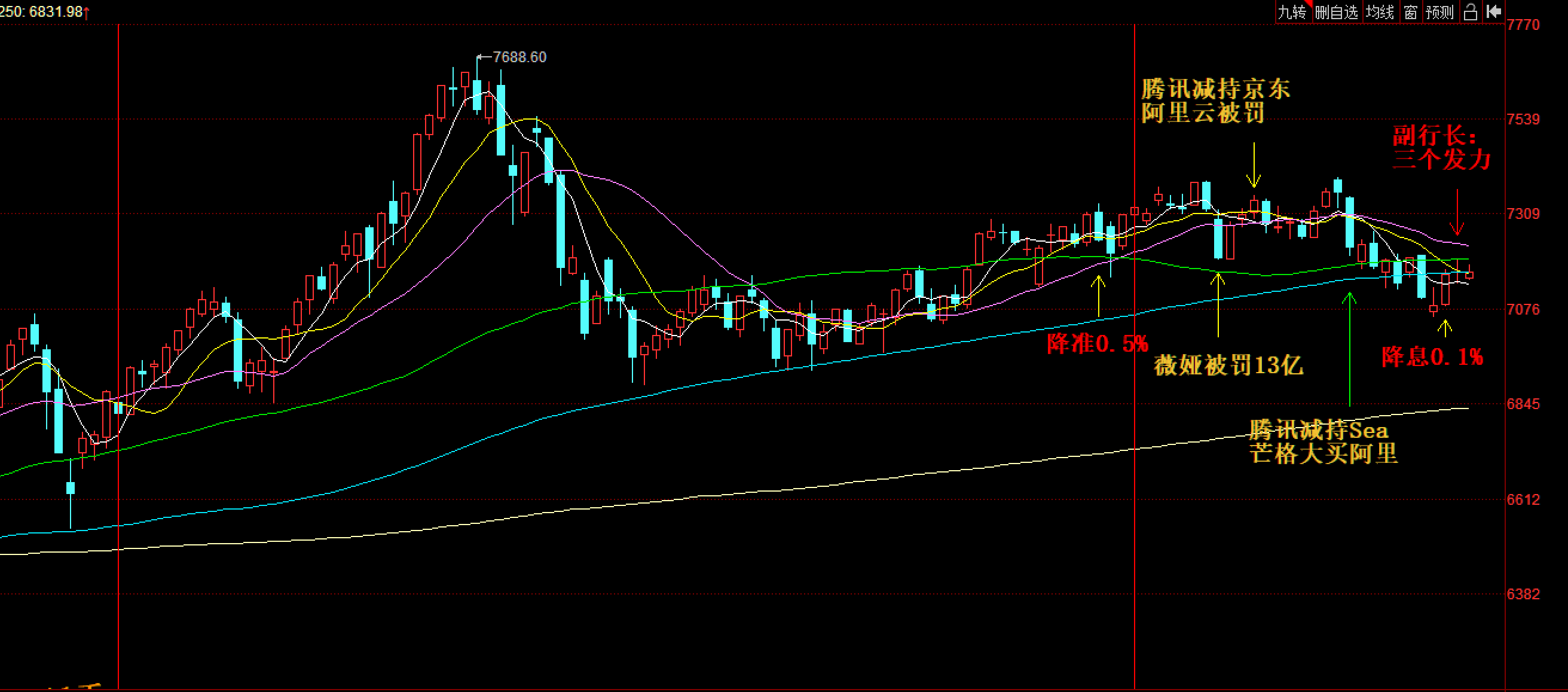Viewport: 1568px width, 692px height.
Task: Click the green up arrow above 腾讯减持Sea
Action: (x=1349, y=349)
